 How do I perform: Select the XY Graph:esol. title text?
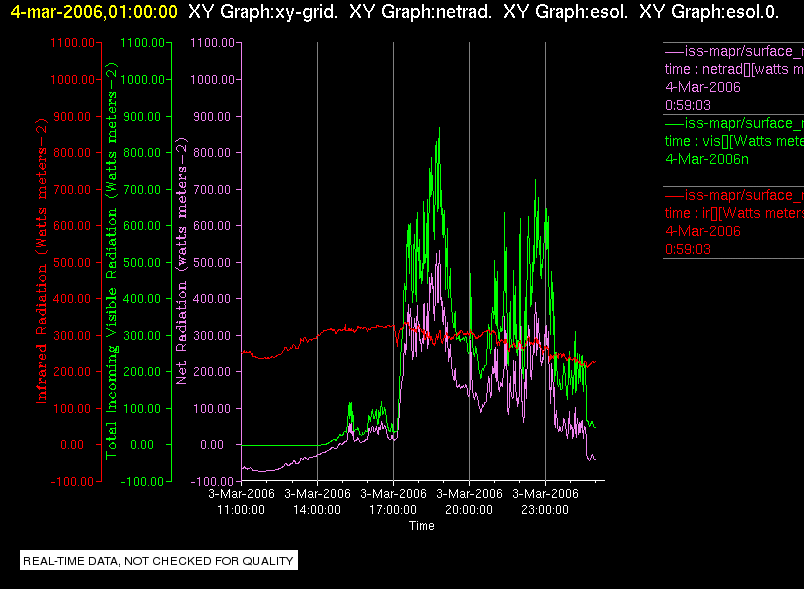click(x=566, y=11)
